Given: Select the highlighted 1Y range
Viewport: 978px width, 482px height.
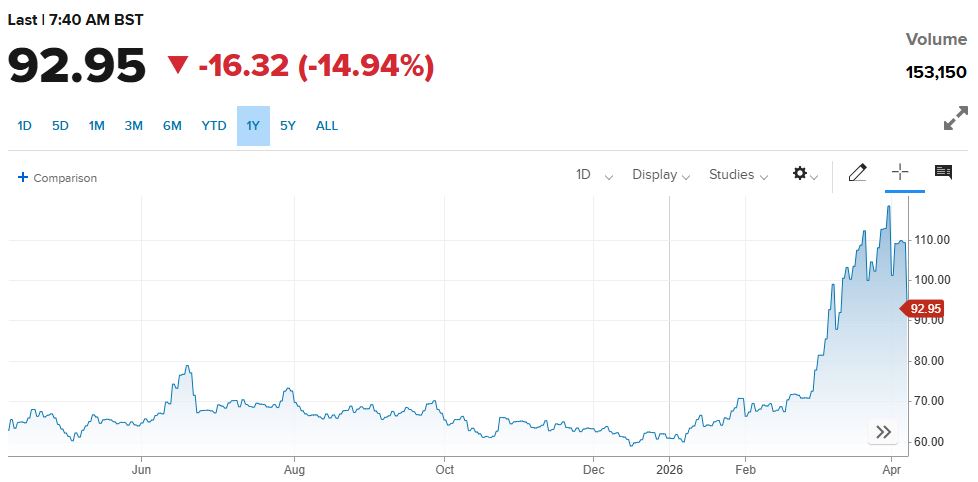Looking at the screenshot, I should 253,126.
